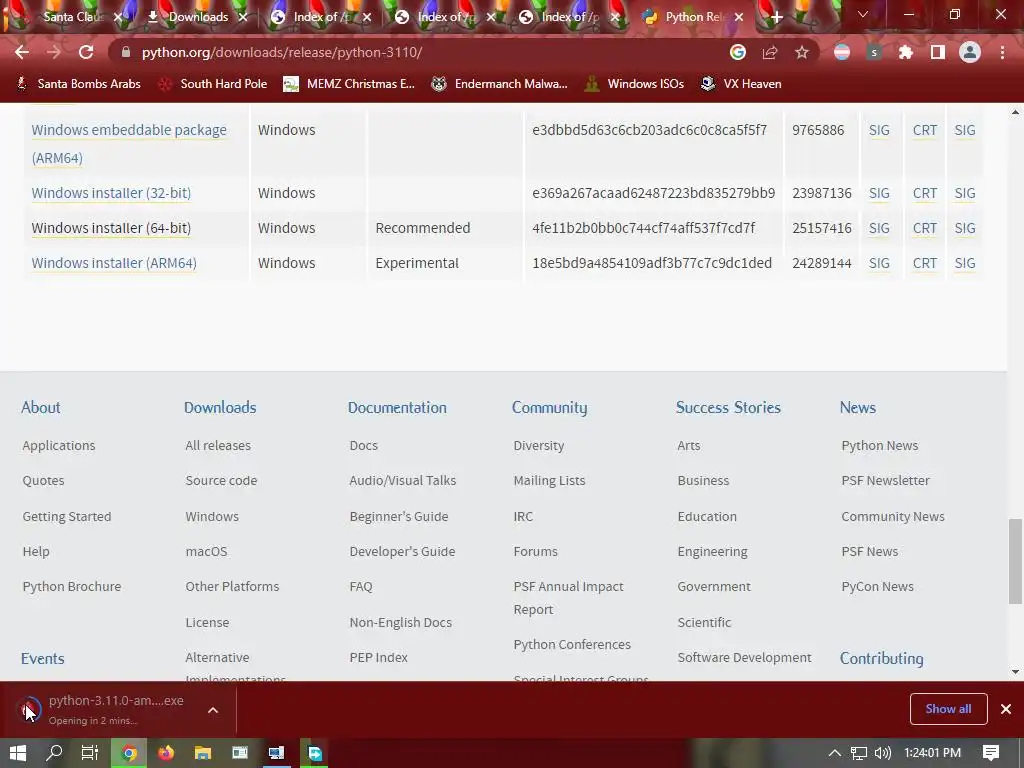Open the Downloads footer heading
The height and width of the screenshot is (768, 1024).
point(220,408)
